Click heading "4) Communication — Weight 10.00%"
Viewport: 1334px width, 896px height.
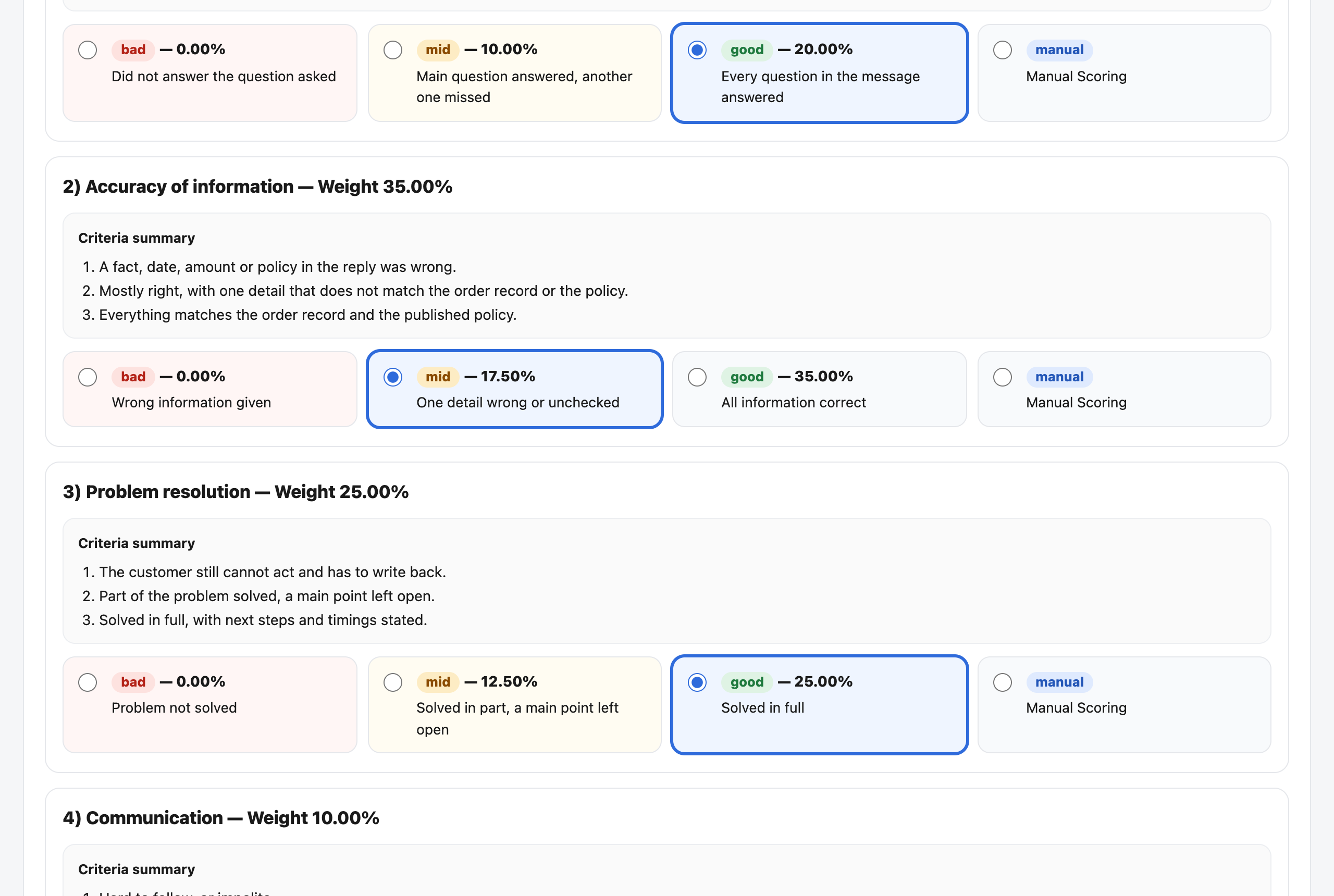tap(221, 818)
